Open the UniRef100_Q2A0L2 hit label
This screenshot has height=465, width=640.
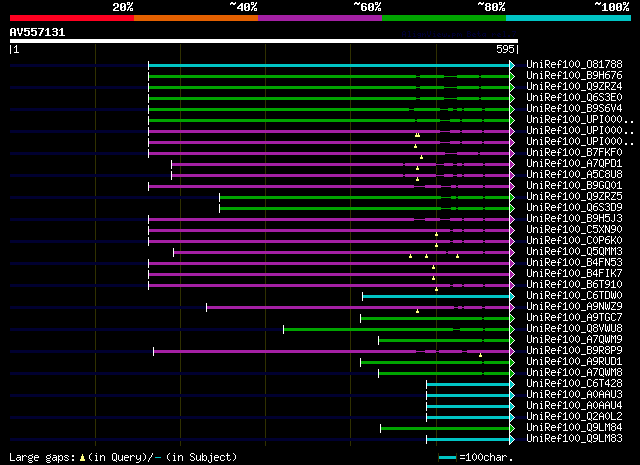574,417
